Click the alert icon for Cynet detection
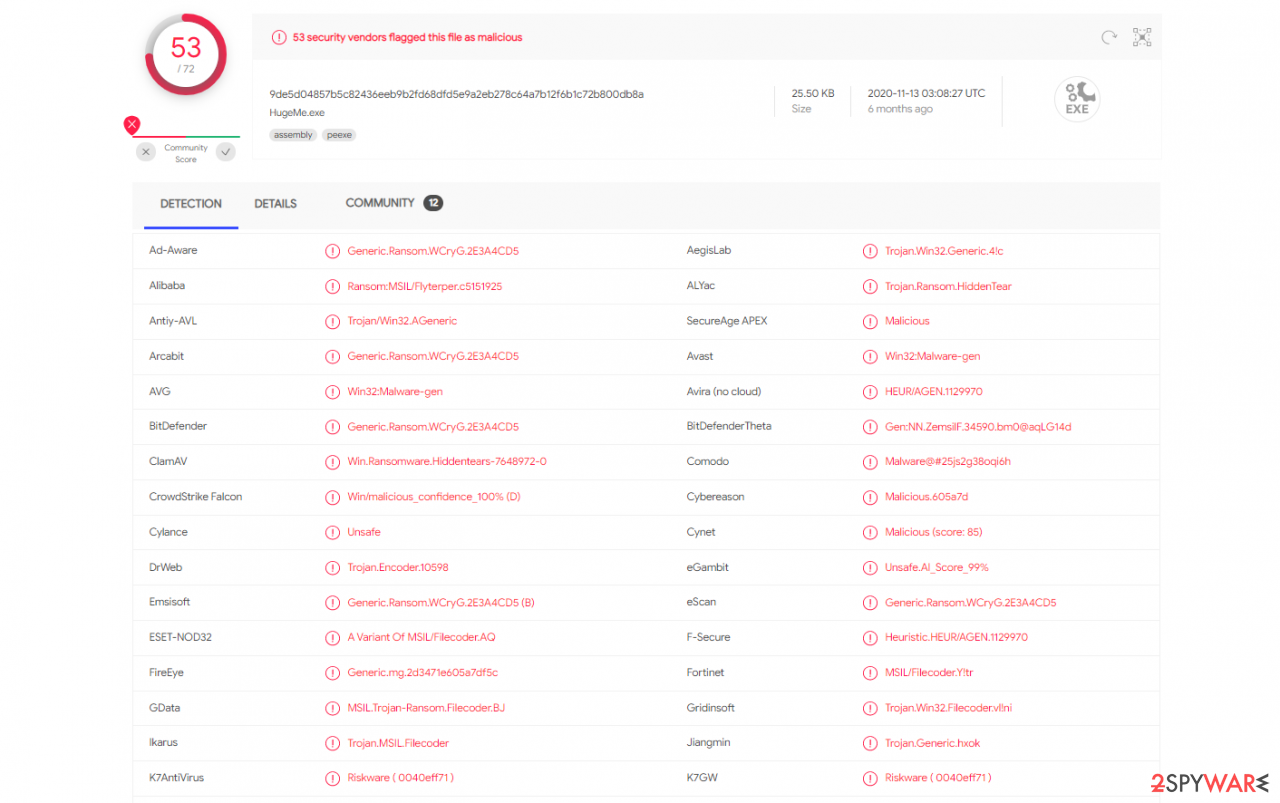This screenshot has width=1280, height=803. [x=870, y=532]
